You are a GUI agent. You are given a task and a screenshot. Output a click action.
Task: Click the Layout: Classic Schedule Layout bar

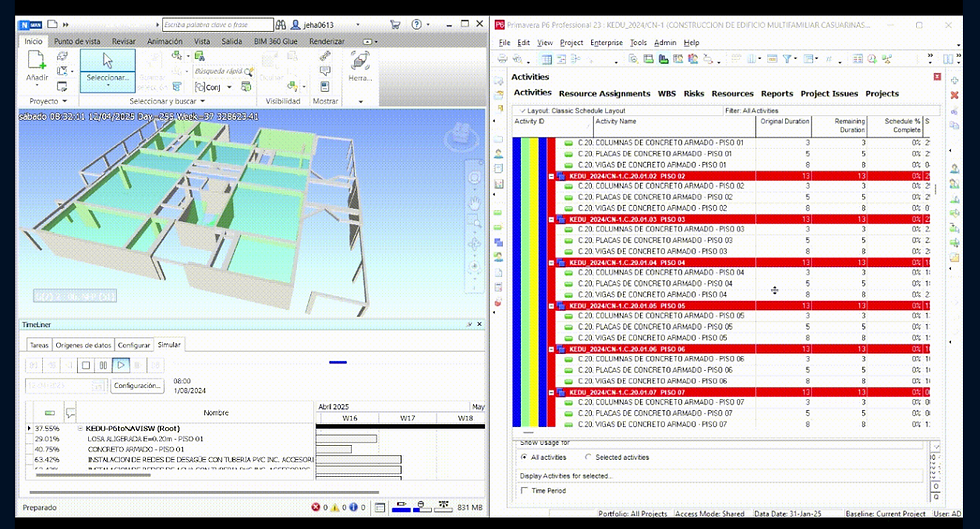click(617, 111)
